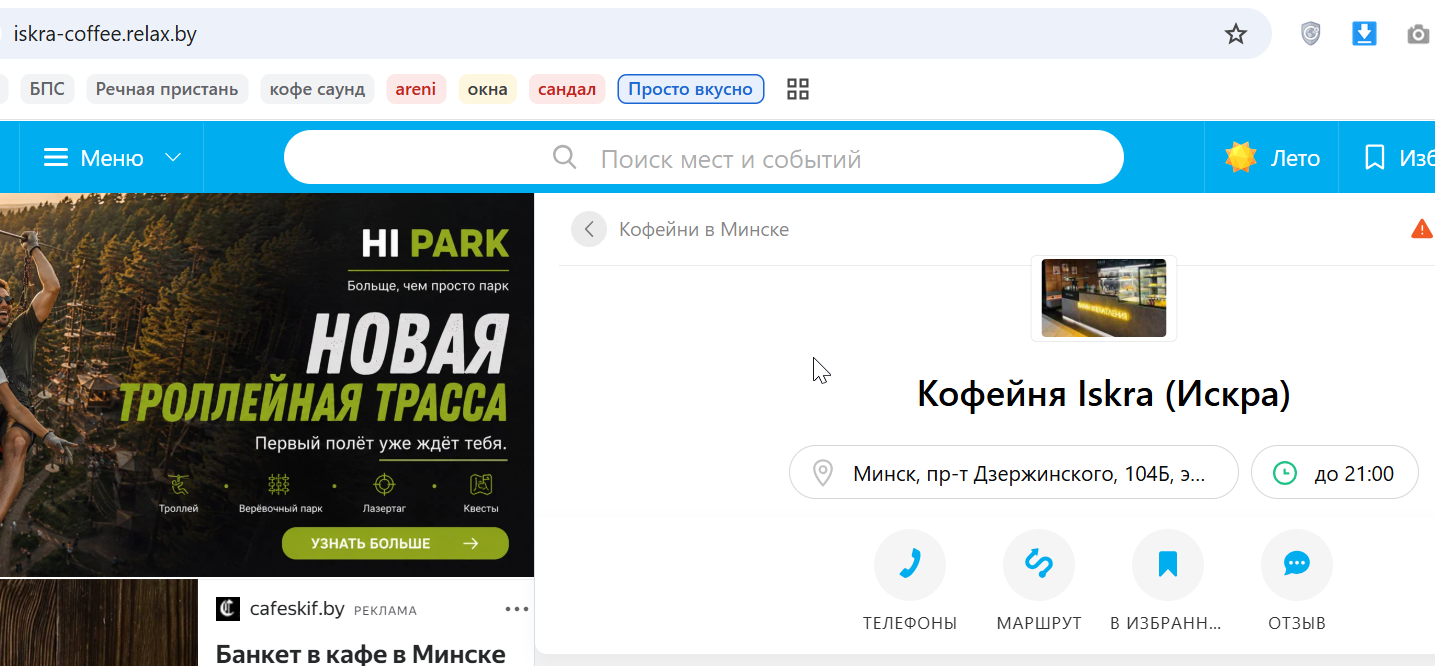
Task: Click the Кофейня Iskra (Искра) title
Action: point(1104,394)
